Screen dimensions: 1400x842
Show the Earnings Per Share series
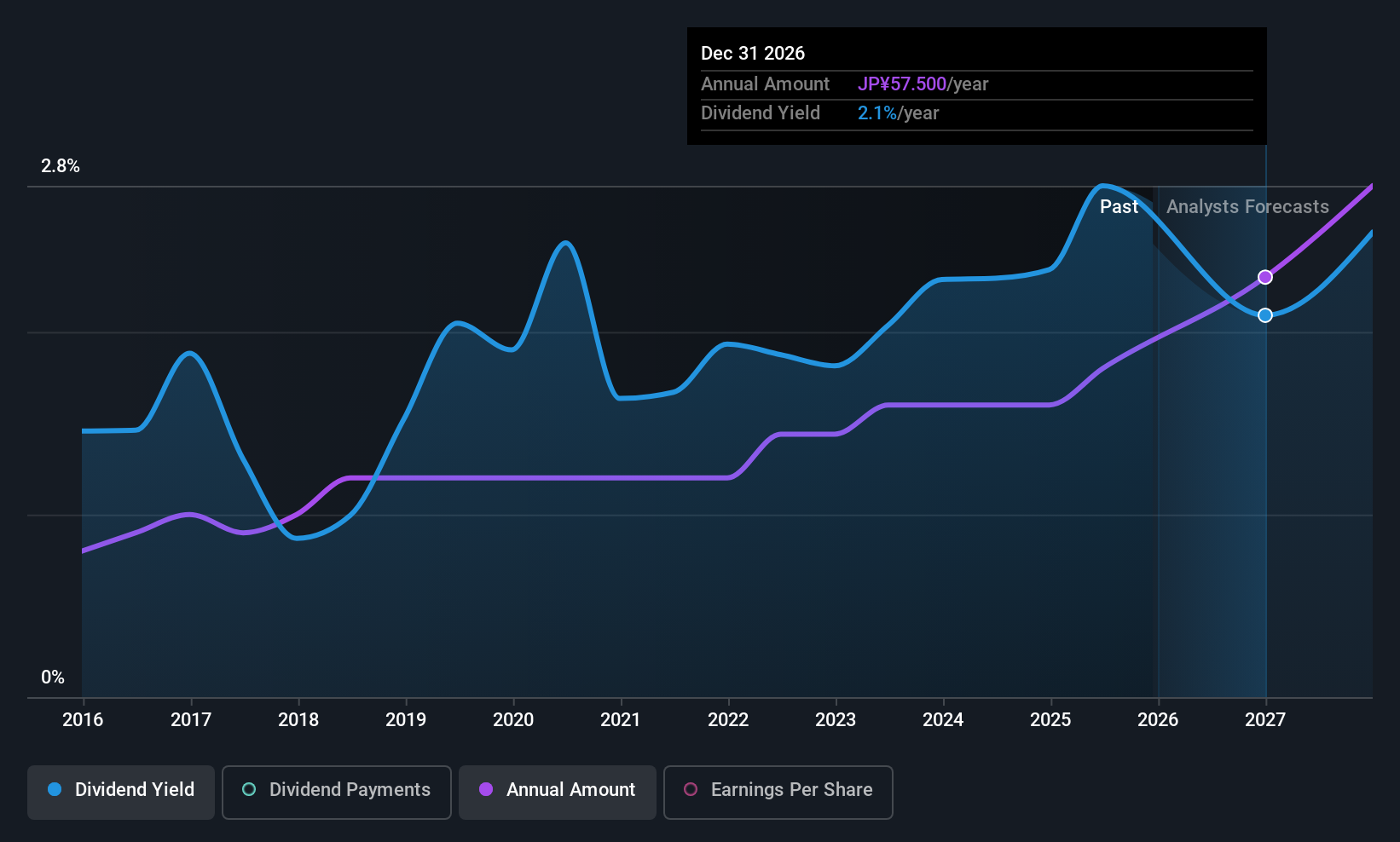coord(778,792)
